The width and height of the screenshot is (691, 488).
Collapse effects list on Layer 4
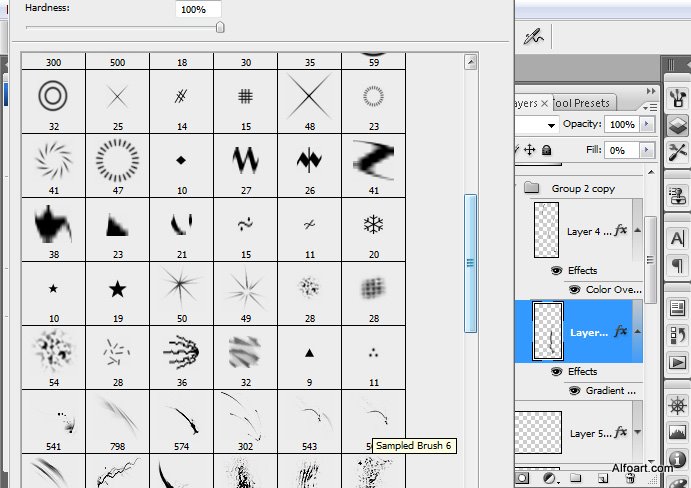637,230
